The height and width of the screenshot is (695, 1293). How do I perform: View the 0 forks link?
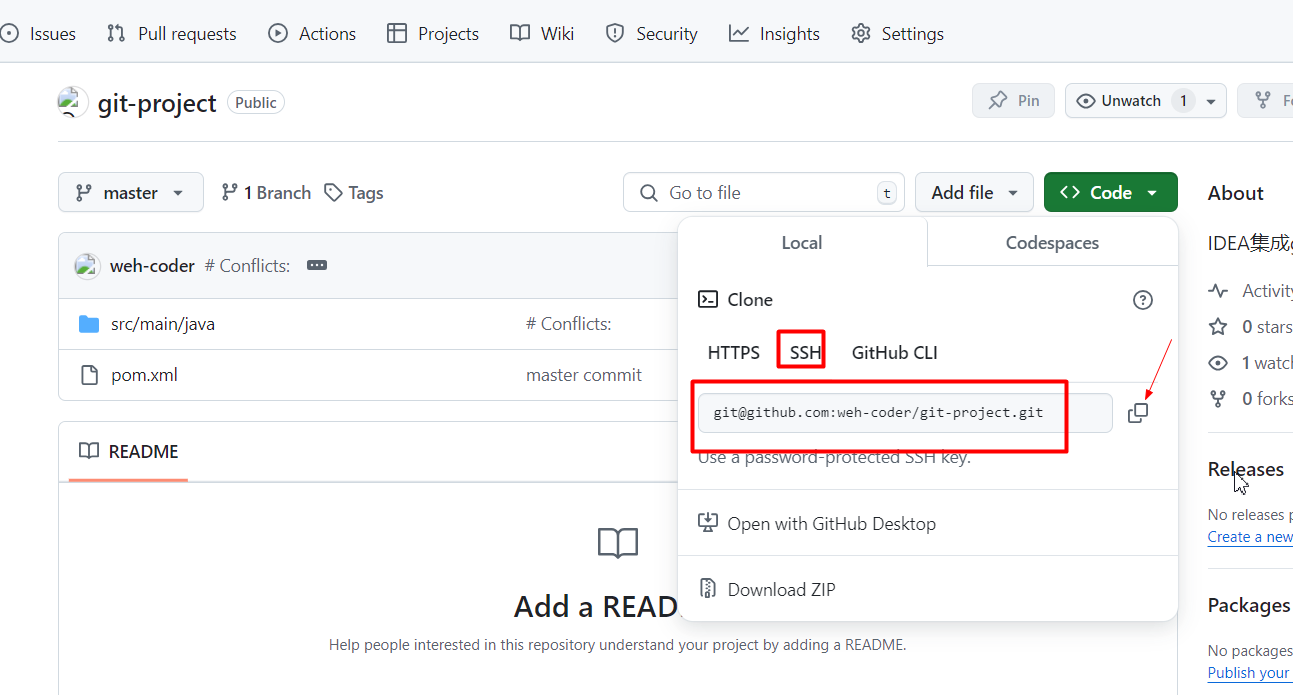(1252, 399)
